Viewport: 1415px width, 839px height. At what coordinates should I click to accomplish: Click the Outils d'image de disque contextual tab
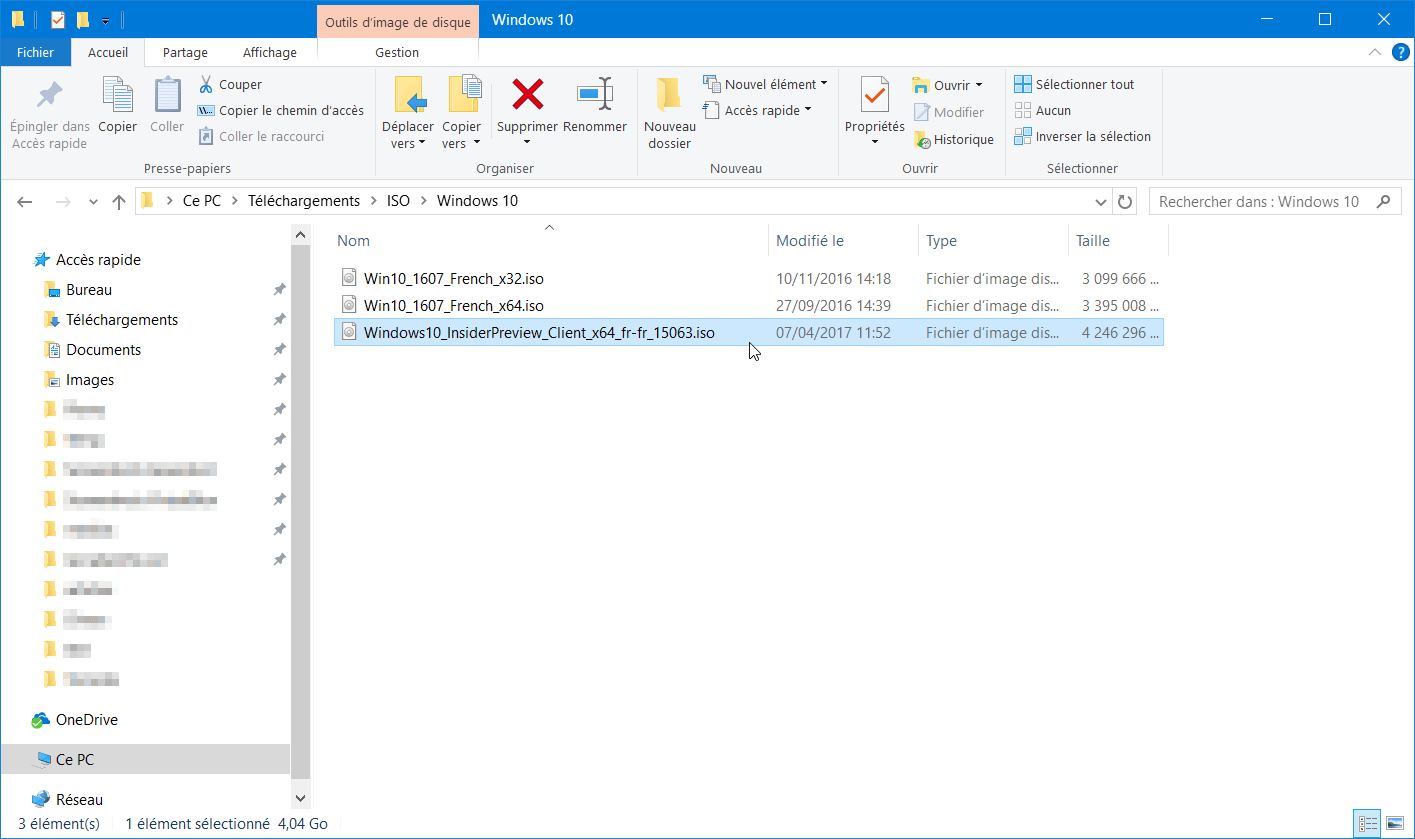click(x=397, y=20)
